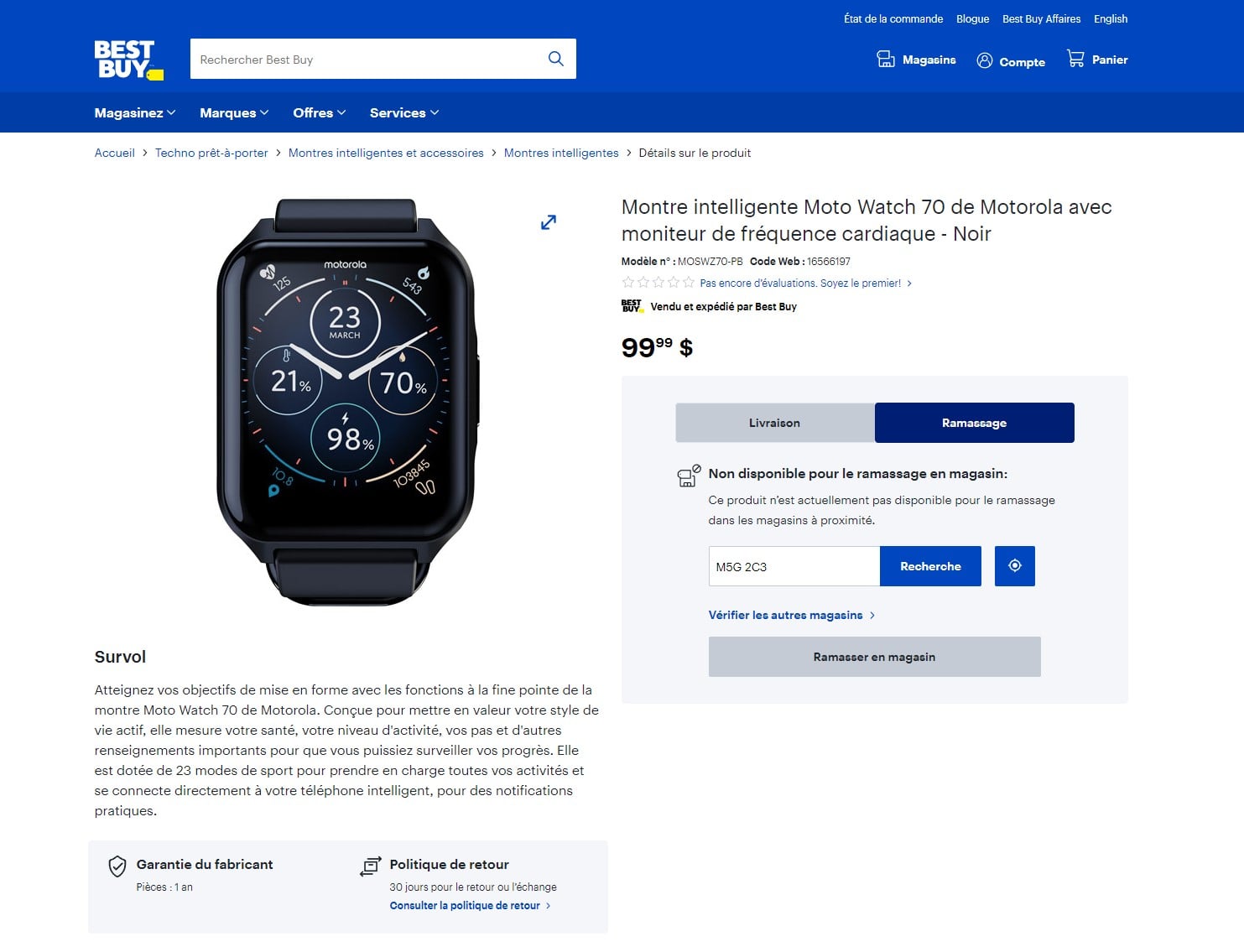Open the Offres dropdown menu
This screenshot has height=952, width=1244.
point(320,112)
